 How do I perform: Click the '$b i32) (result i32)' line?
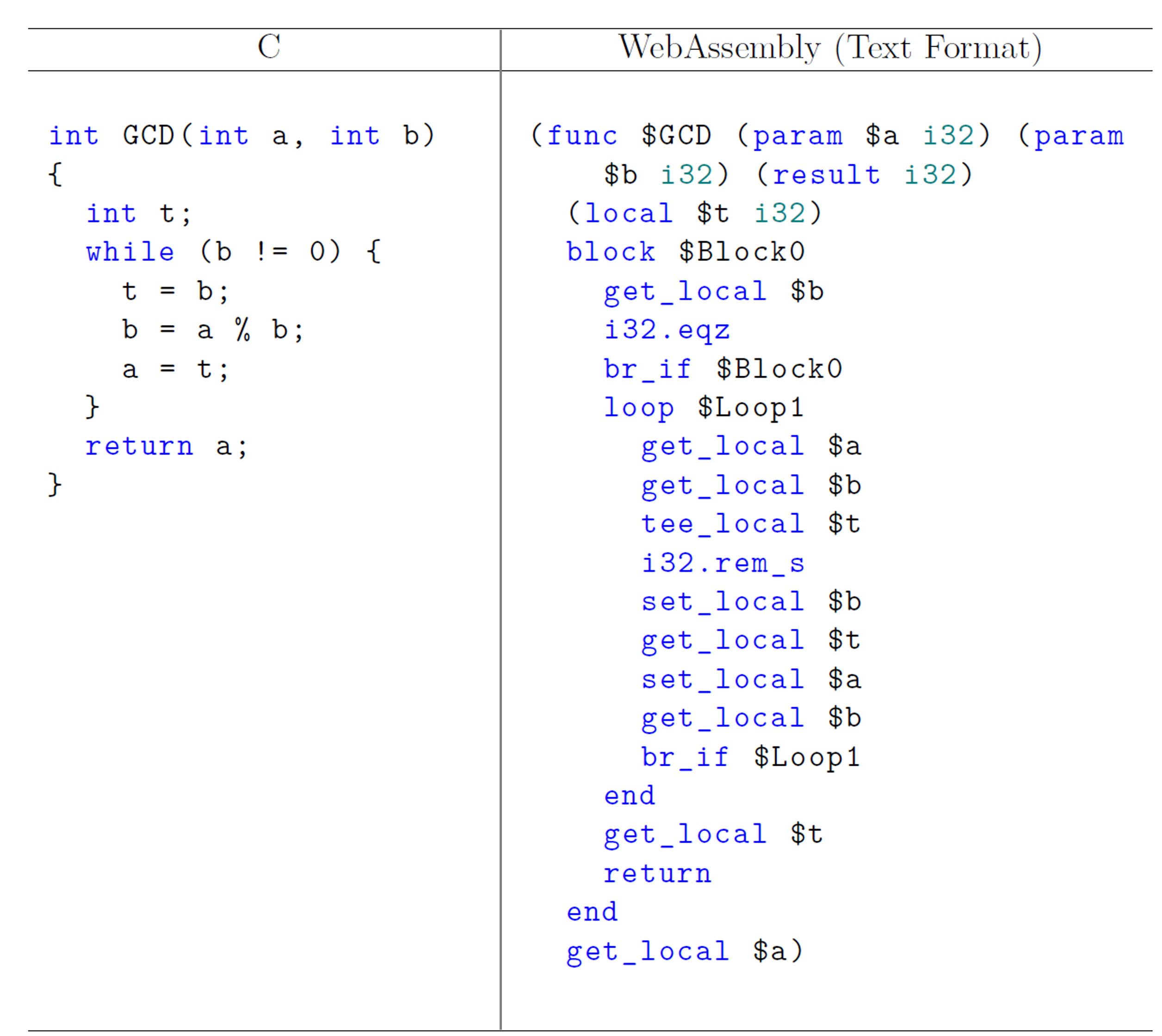(788, 175)
